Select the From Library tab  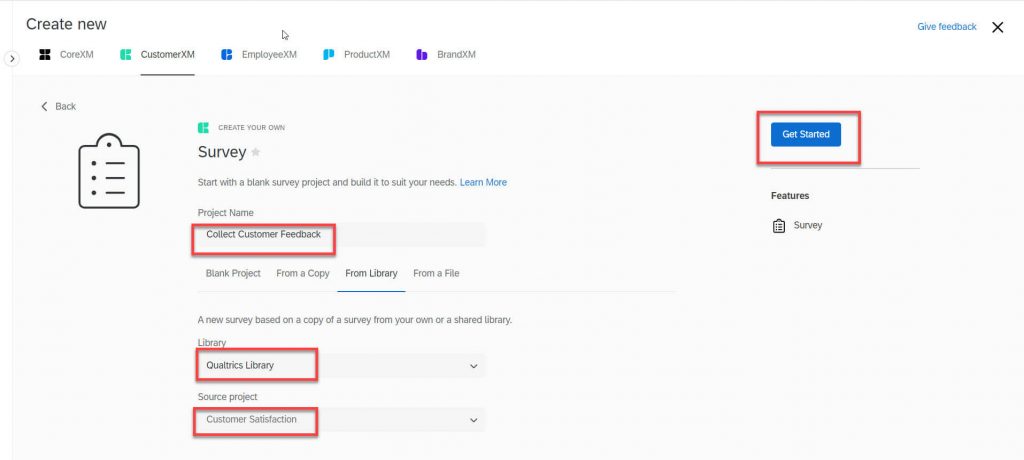pyautogui.click(x=371, y=274)
